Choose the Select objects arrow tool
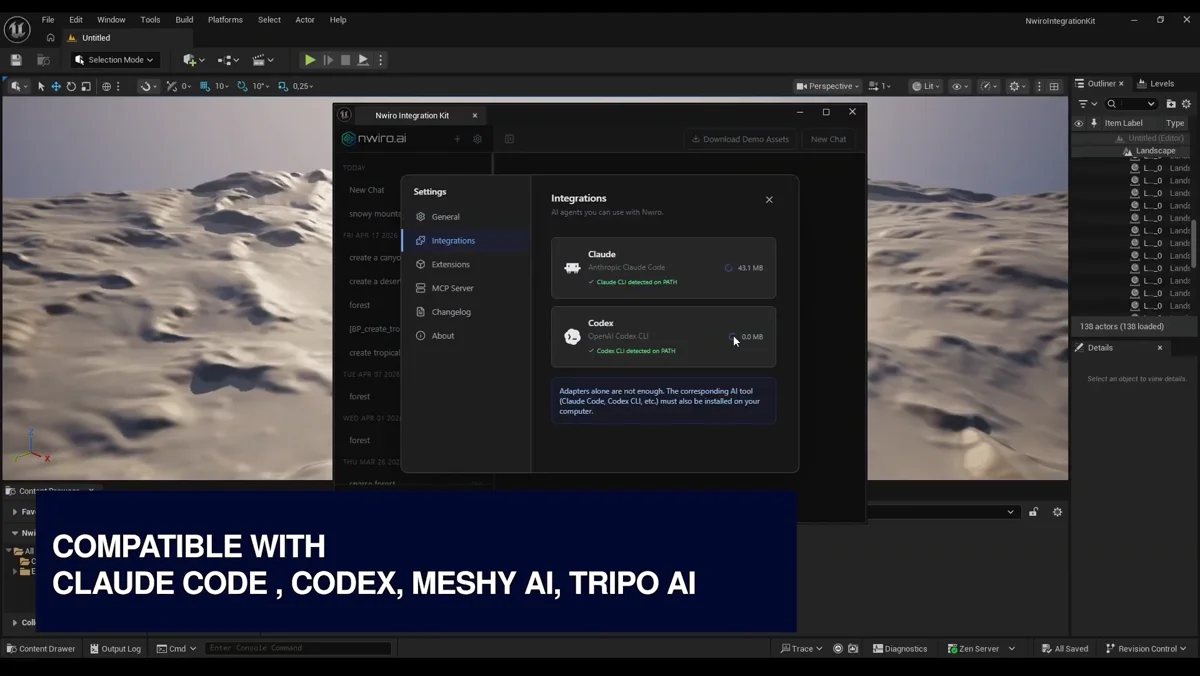This screenshot has width=1200, height=676. coord(41,86)
